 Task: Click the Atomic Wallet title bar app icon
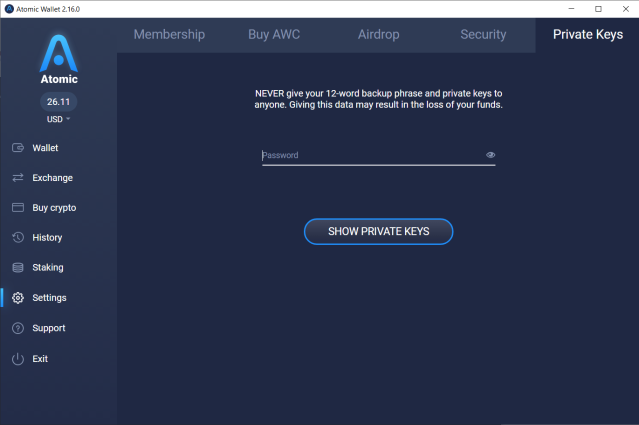(9, 9)
